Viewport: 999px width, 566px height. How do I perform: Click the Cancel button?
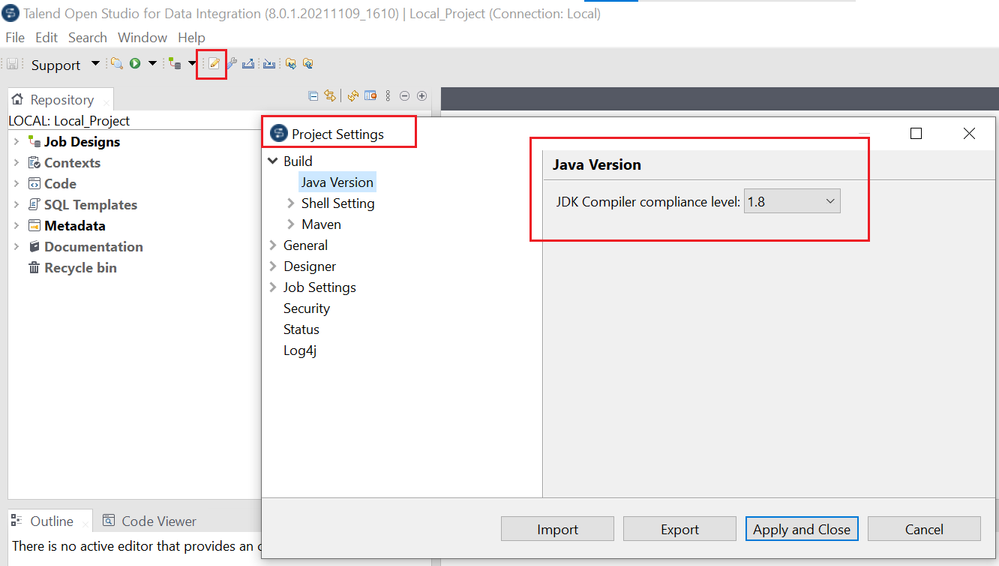pos(924,529)
